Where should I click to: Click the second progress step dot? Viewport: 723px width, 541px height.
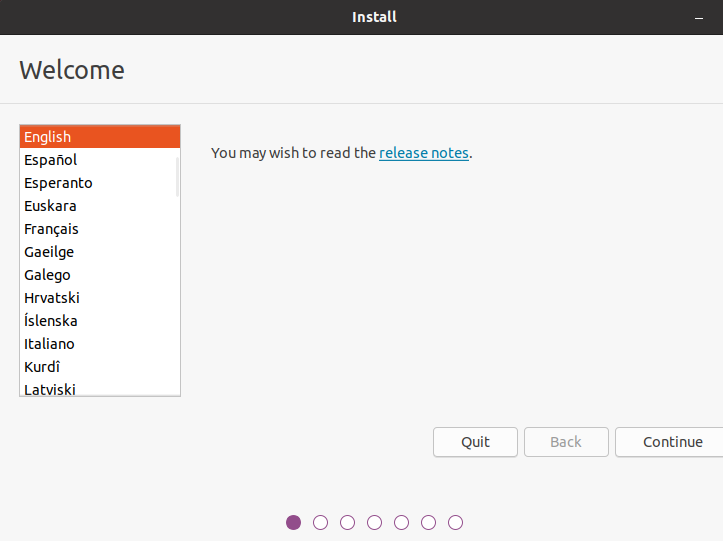pyautogui.click(x=321, y=522)
